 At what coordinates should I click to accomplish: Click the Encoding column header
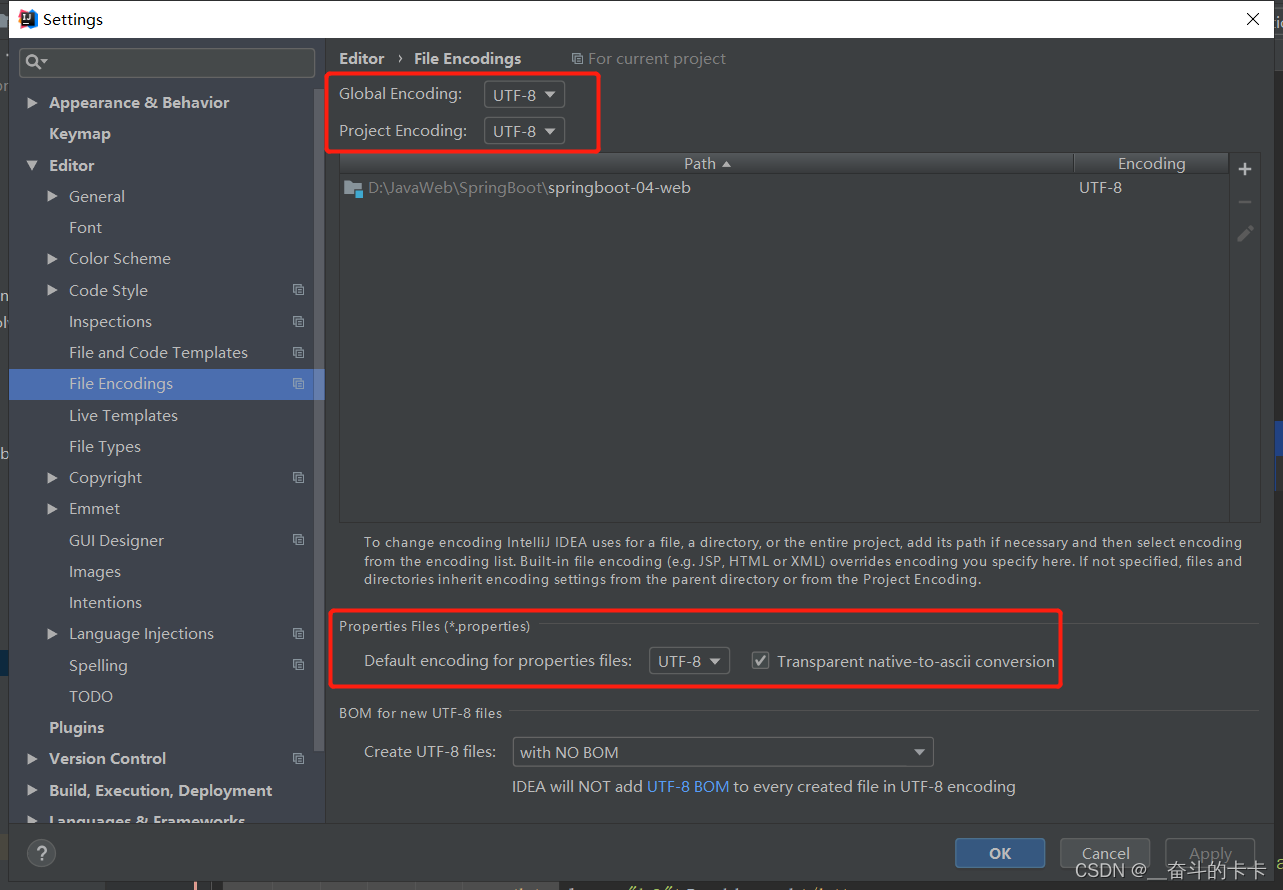pyautogui.click(x=1151, y=163)
